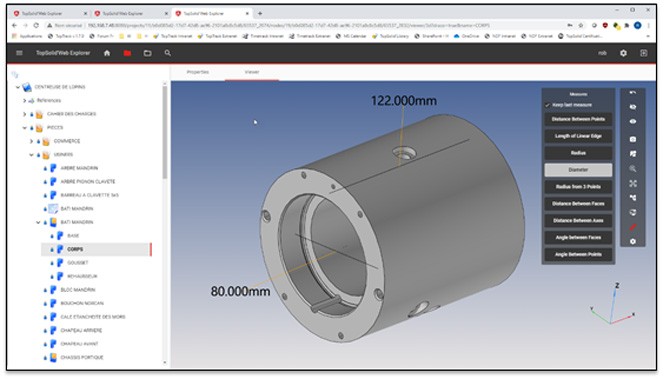Select the red measure ruler tool
The height and width of the screenshot is (379, 664).
point(633,227)
